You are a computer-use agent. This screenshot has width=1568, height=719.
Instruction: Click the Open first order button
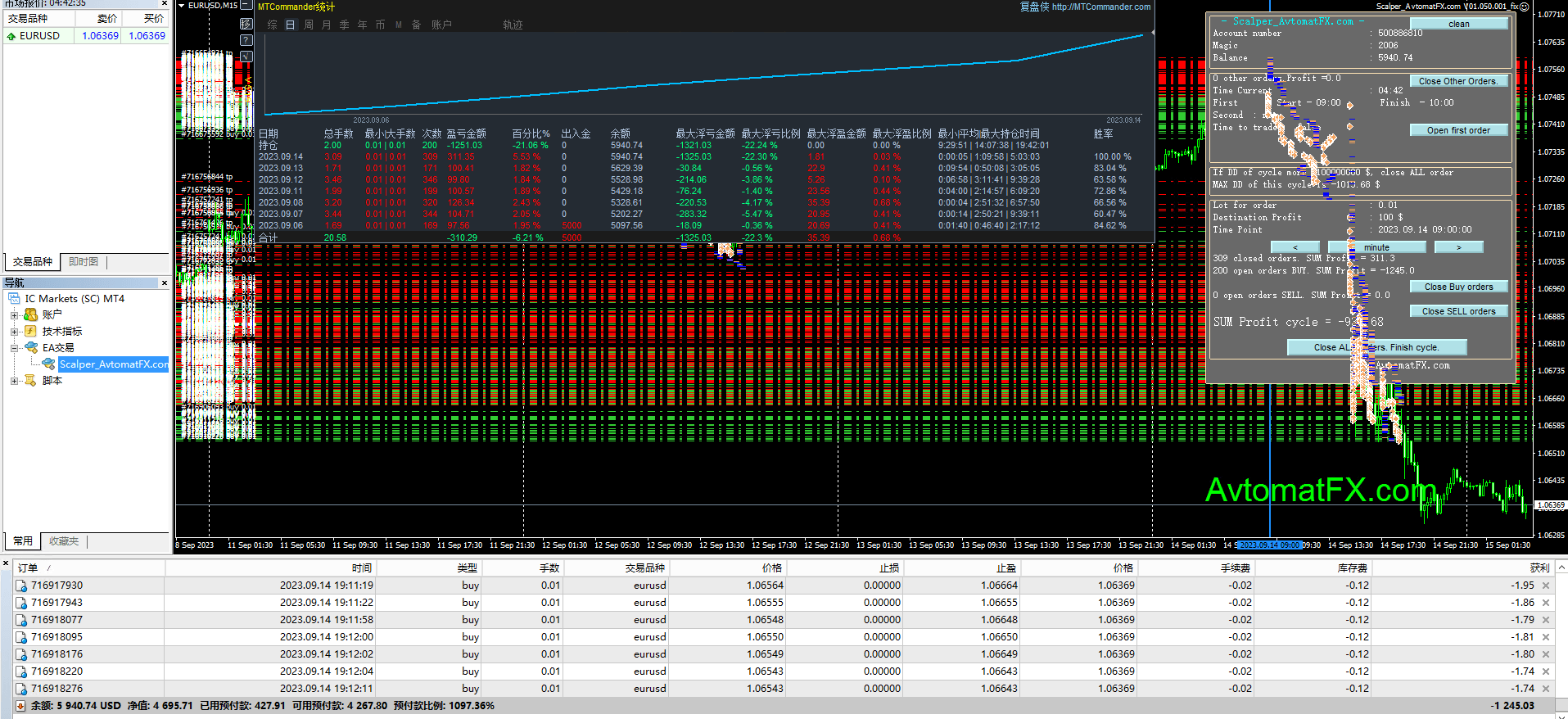click(1458, 130)
